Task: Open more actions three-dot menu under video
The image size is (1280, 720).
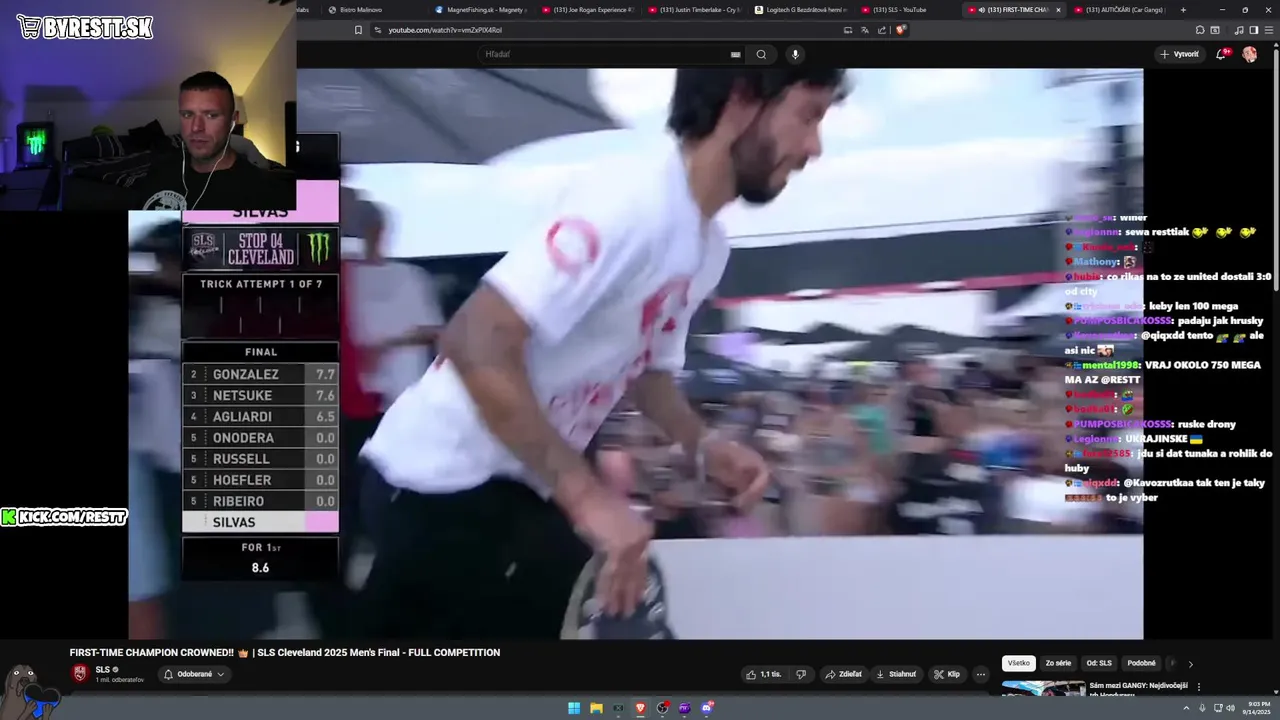Action: point(980,674)
